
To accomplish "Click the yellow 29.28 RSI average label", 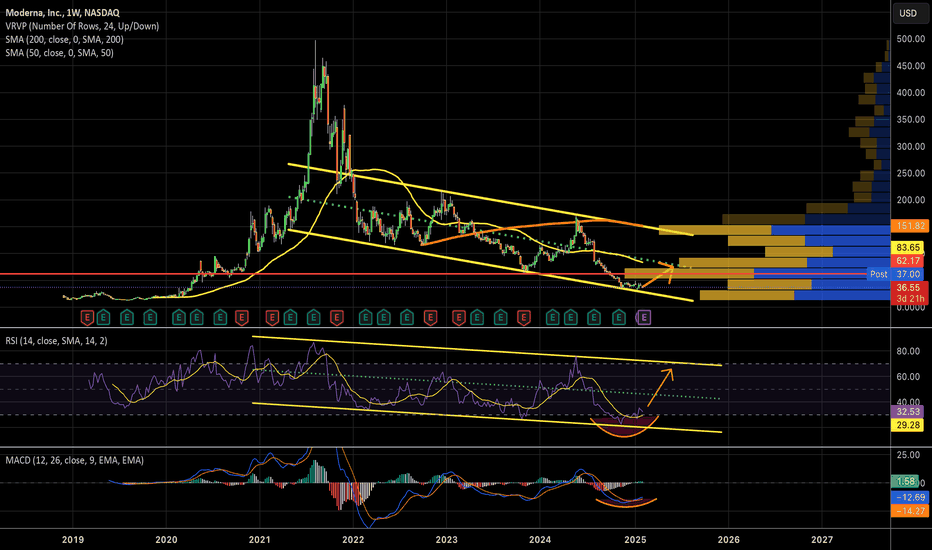I will click(x=908, y=425).
